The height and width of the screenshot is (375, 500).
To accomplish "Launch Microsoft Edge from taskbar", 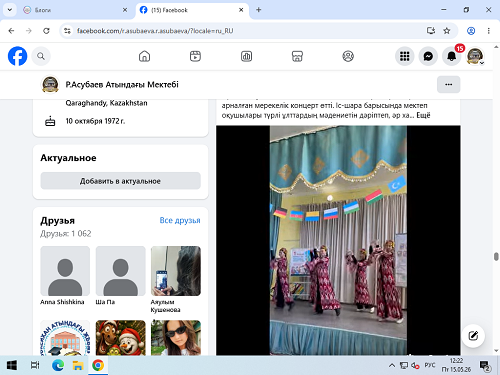I will (x=58, y=365).
